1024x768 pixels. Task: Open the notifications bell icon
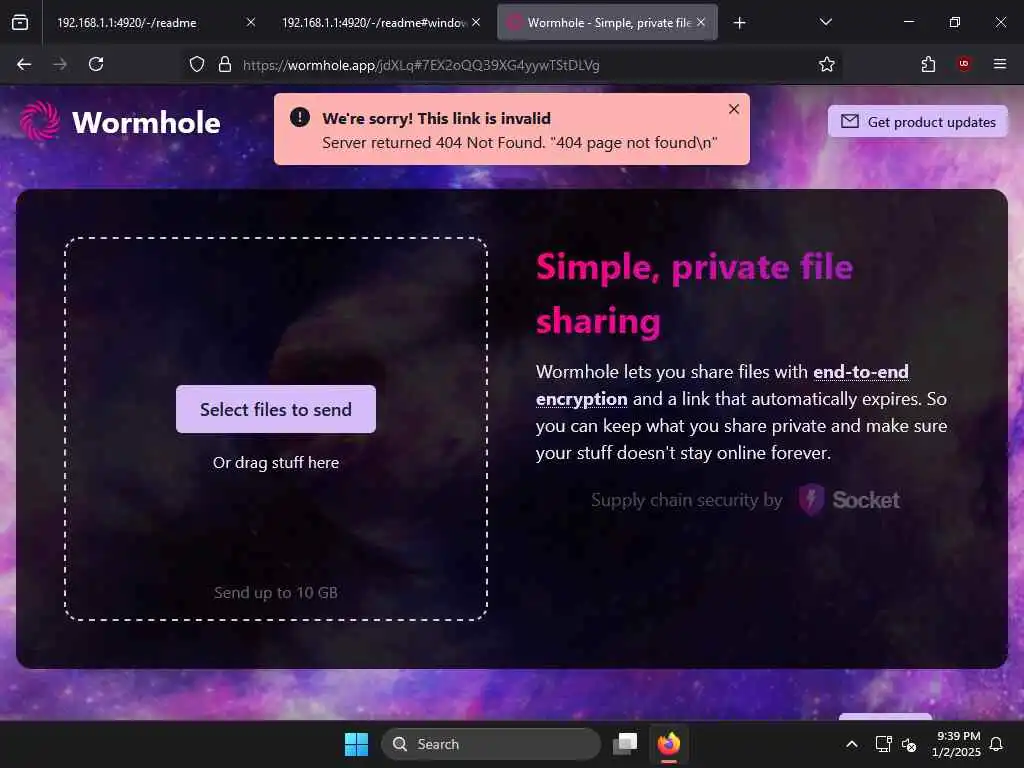pyautogui.click(x=997, y=744)
